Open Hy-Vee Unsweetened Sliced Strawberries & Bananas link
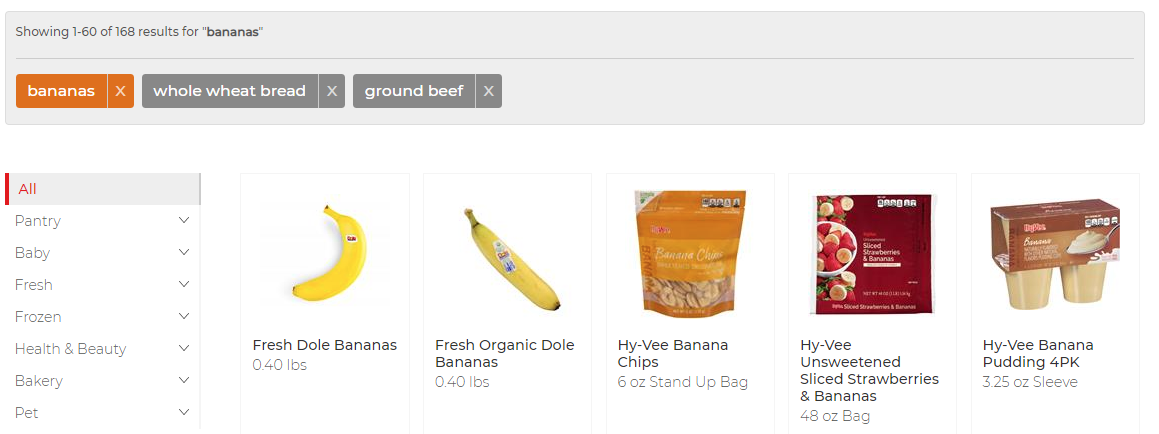This screenshot has width=1159, height=434. pos(869,370)
